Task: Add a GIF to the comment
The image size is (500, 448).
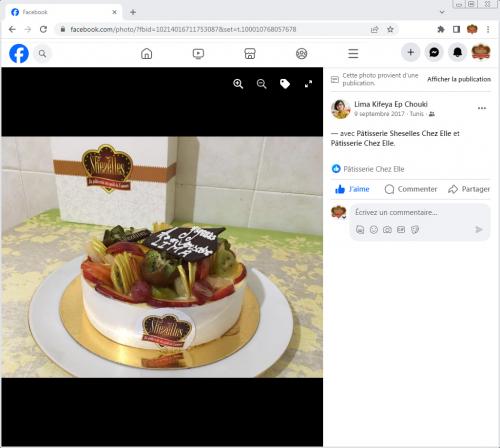Action: 401,230
